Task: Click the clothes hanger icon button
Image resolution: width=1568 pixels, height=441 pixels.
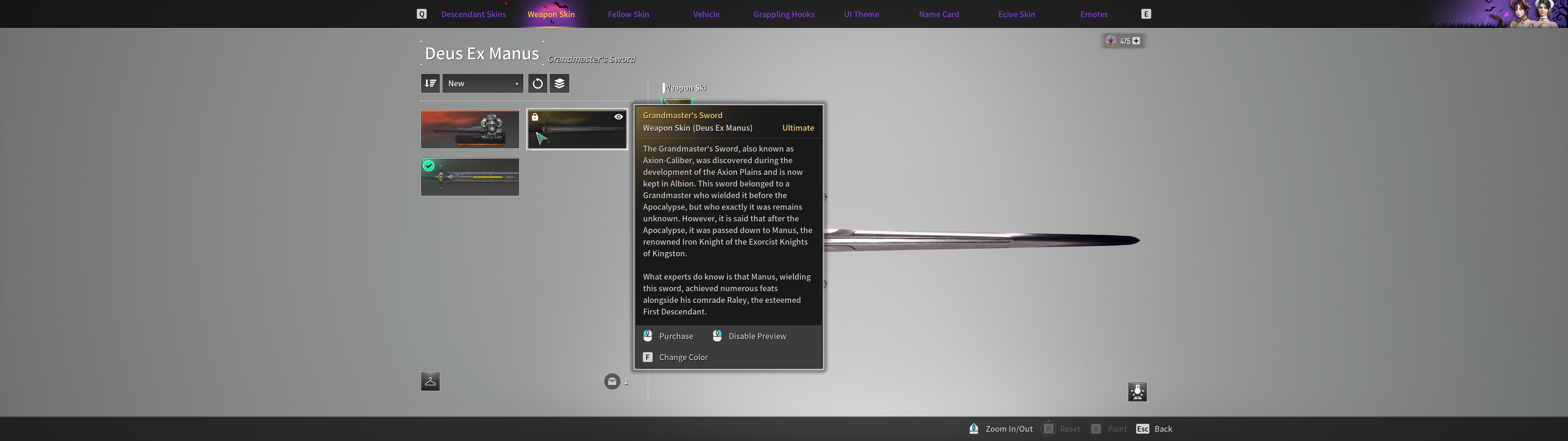Action: point(430,381)
